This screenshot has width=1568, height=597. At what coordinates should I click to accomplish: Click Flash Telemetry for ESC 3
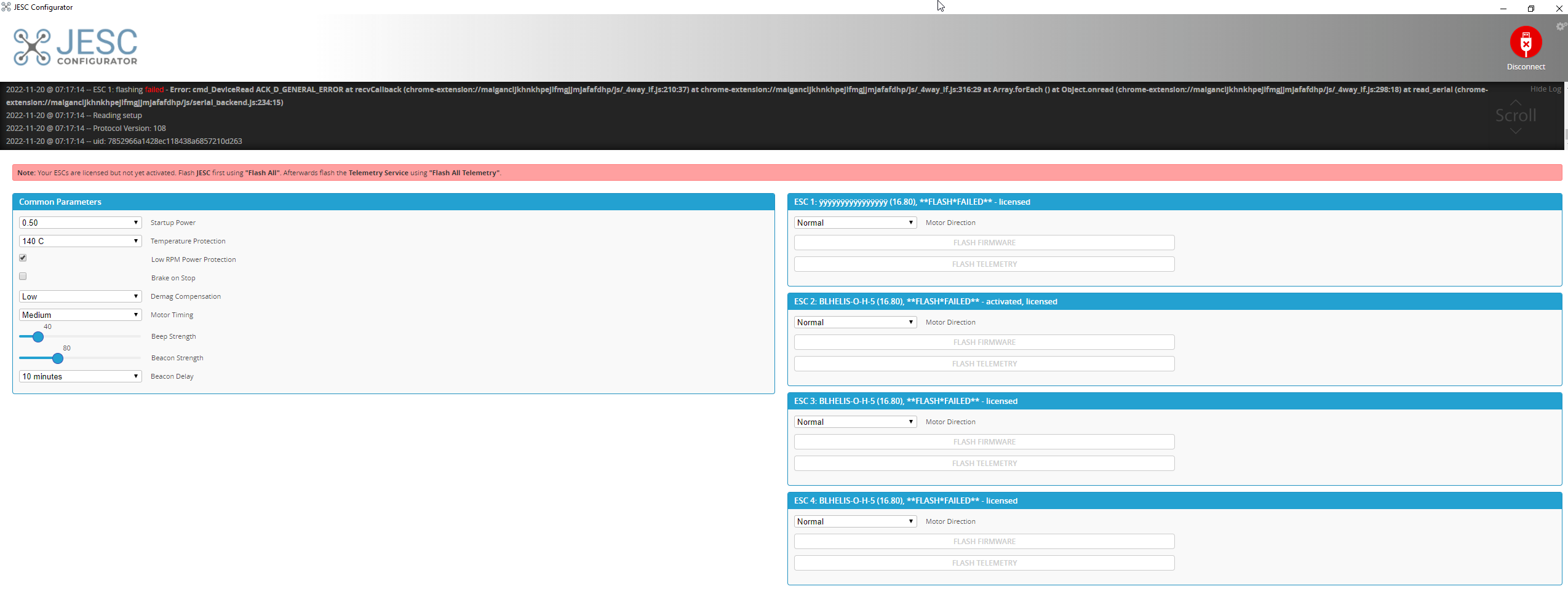coord(984,463)
